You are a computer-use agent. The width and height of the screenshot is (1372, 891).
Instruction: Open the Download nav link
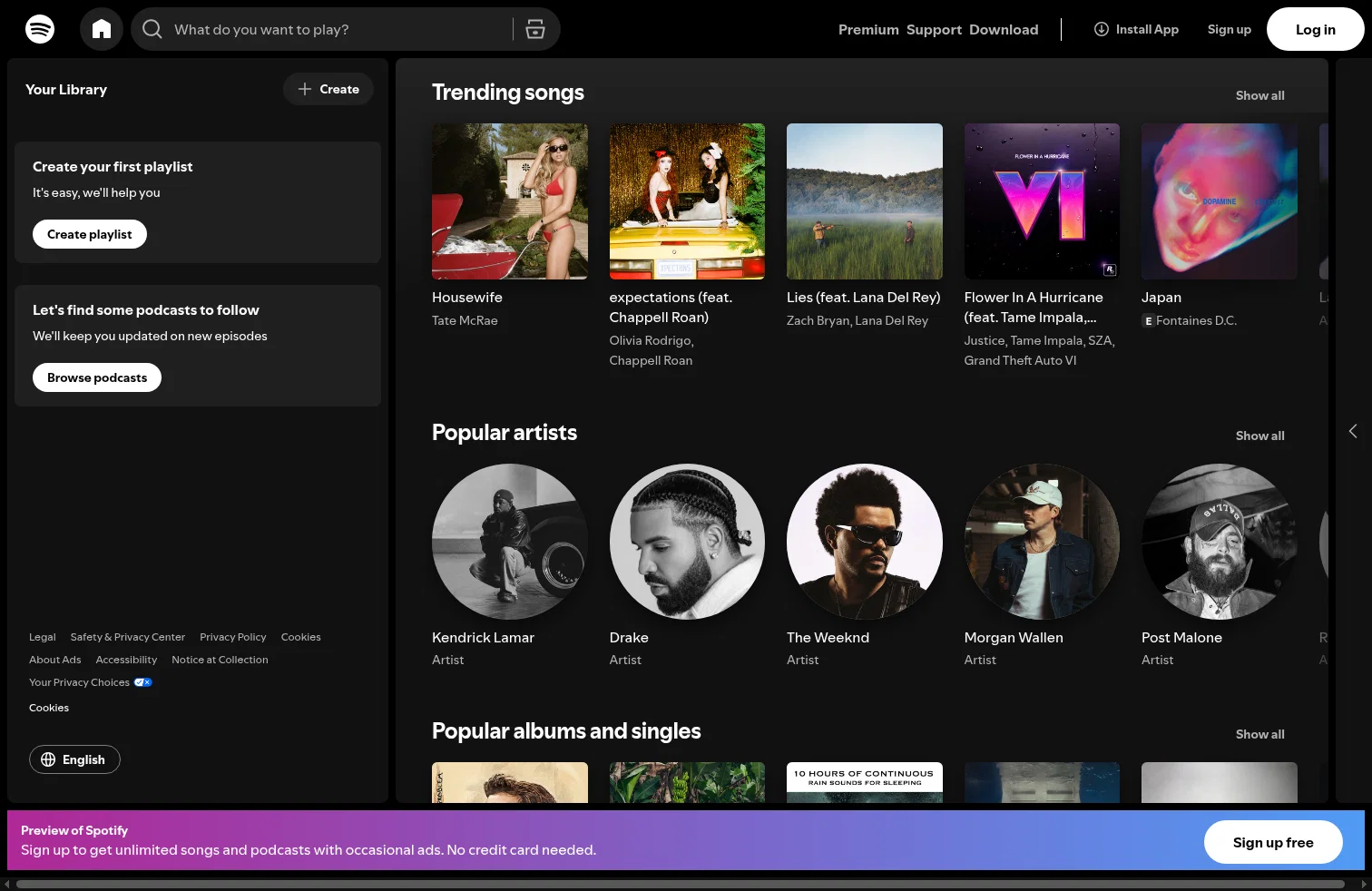tap(1004, 29)
